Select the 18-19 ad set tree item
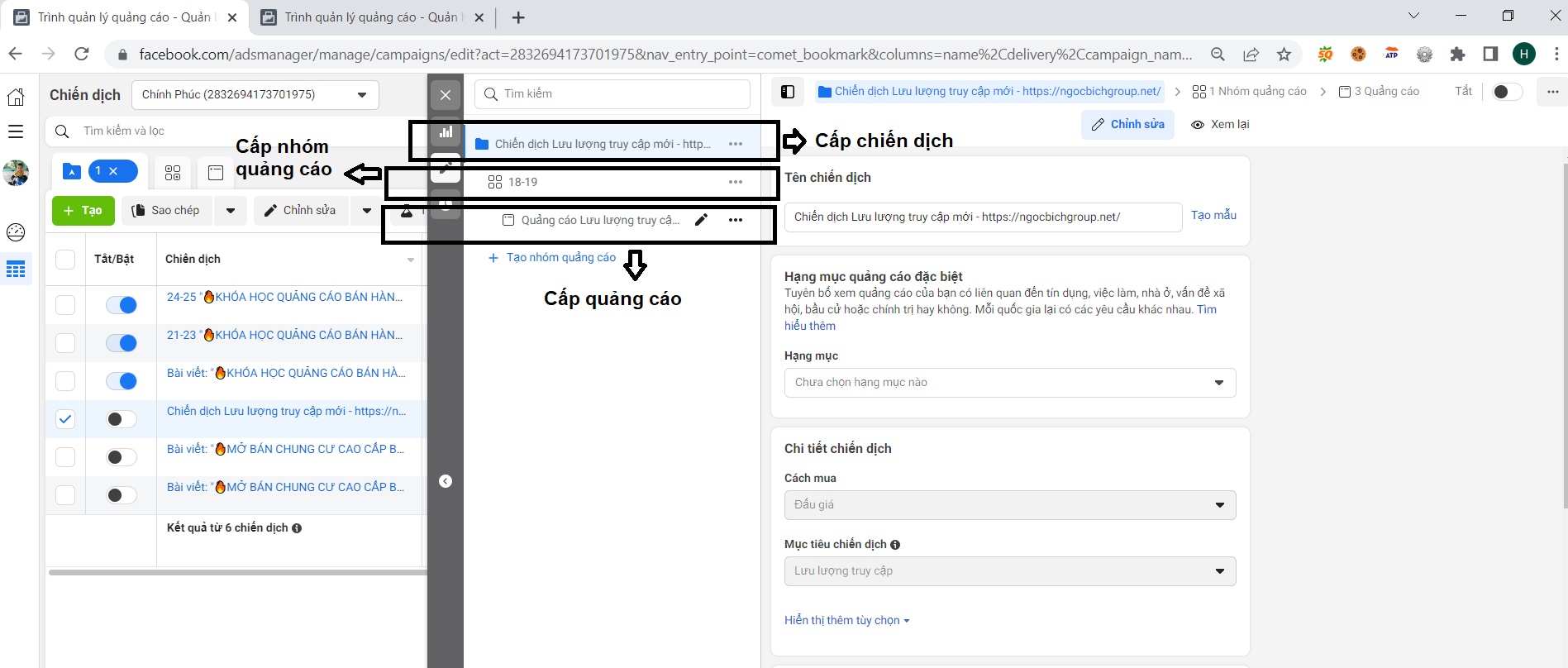 coord(523,182)
